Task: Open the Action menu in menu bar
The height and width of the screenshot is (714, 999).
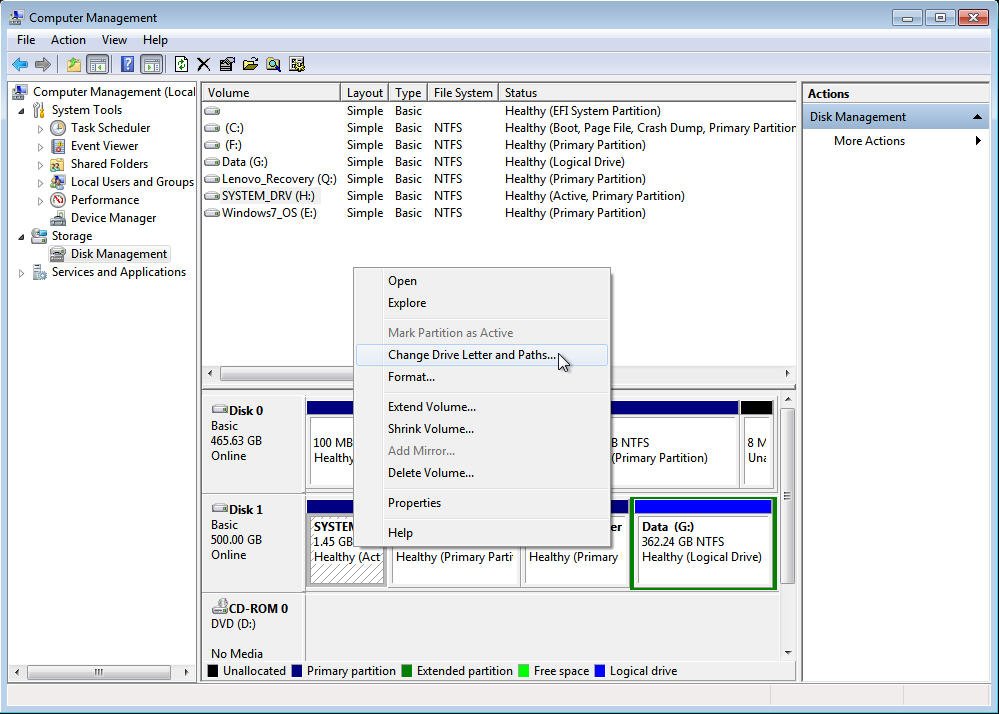Action: pos(68,40)
